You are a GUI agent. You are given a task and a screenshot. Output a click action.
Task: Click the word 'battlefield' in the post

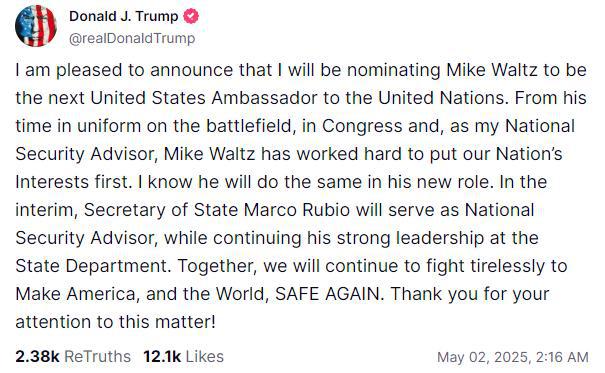coord(248,126)
